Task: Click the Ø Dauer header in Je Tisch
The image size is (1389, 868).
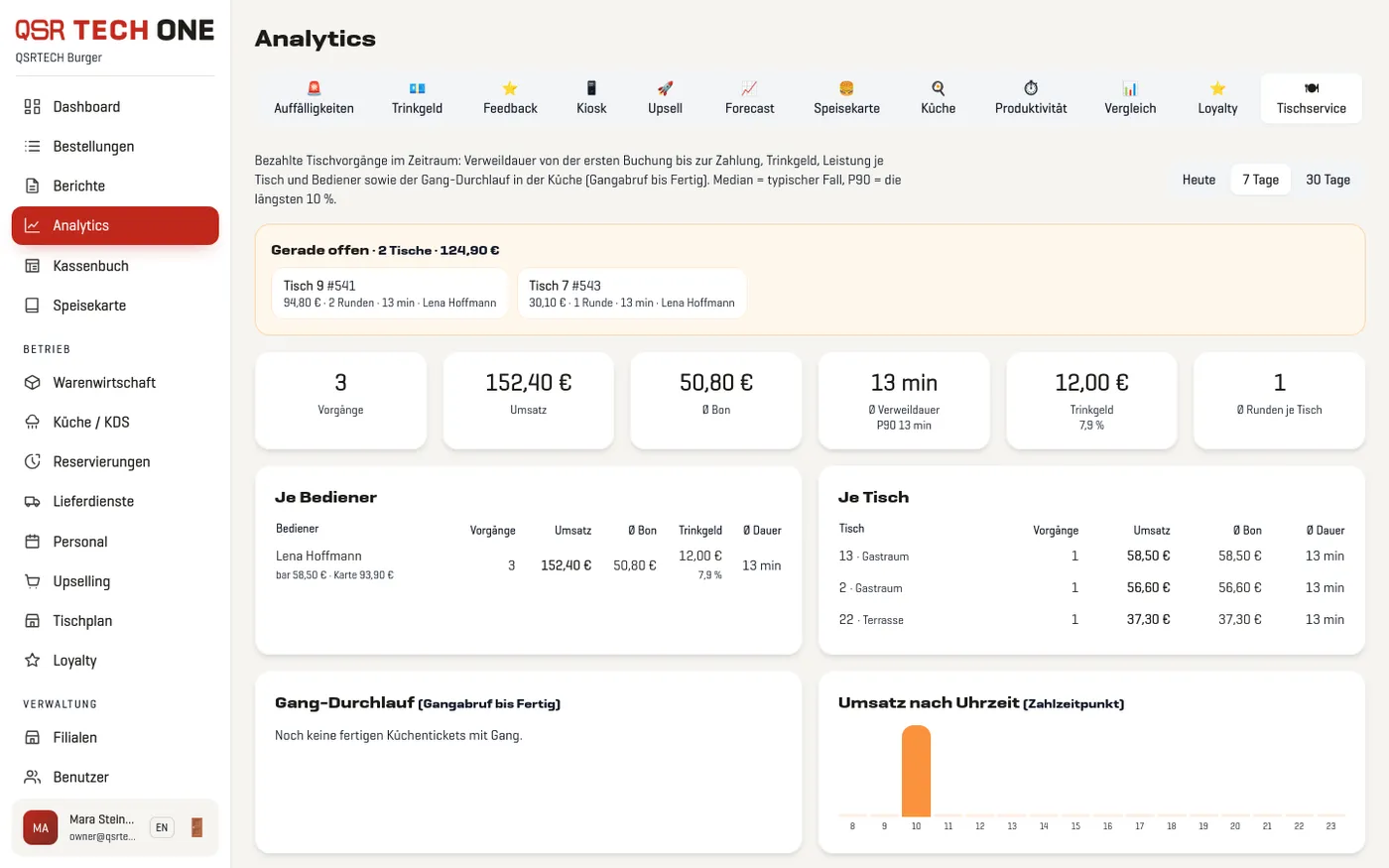Action: coord(1325,530)
